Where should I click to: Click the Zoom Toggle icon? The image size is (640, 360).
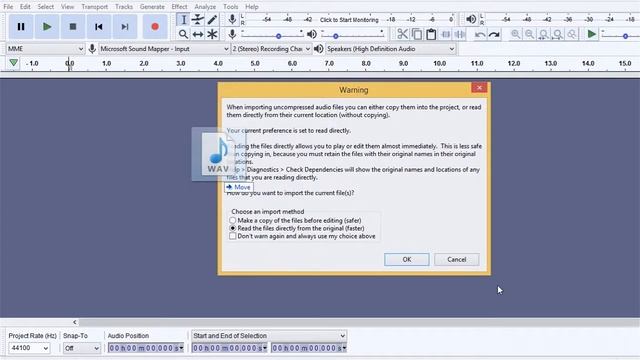point(572,34)
